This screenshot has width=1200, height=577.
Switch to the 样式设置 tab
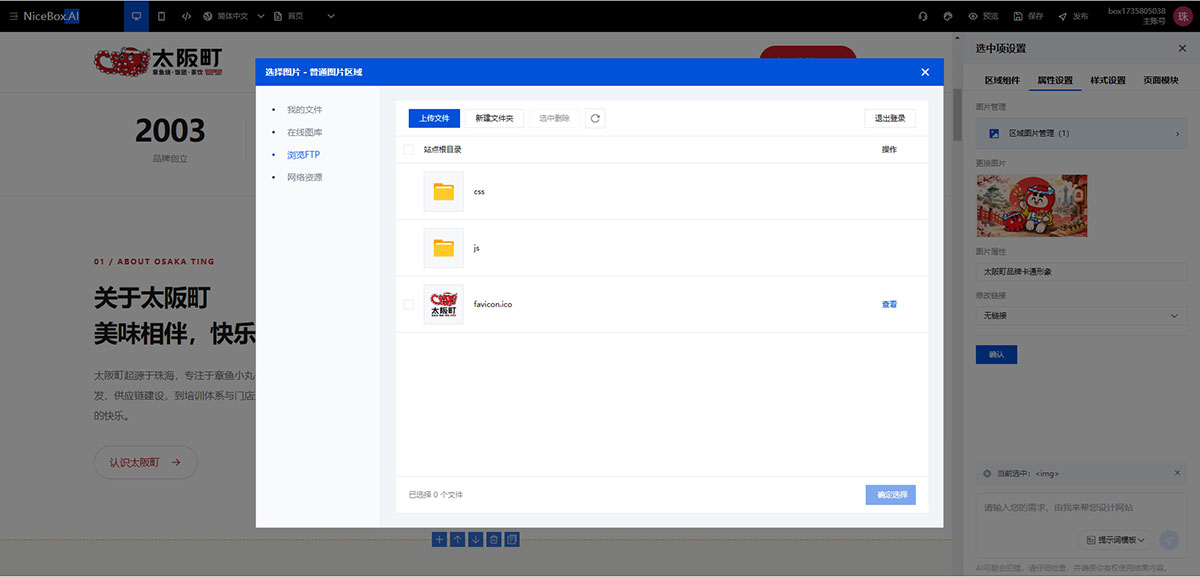click(x=1108, y=80)
